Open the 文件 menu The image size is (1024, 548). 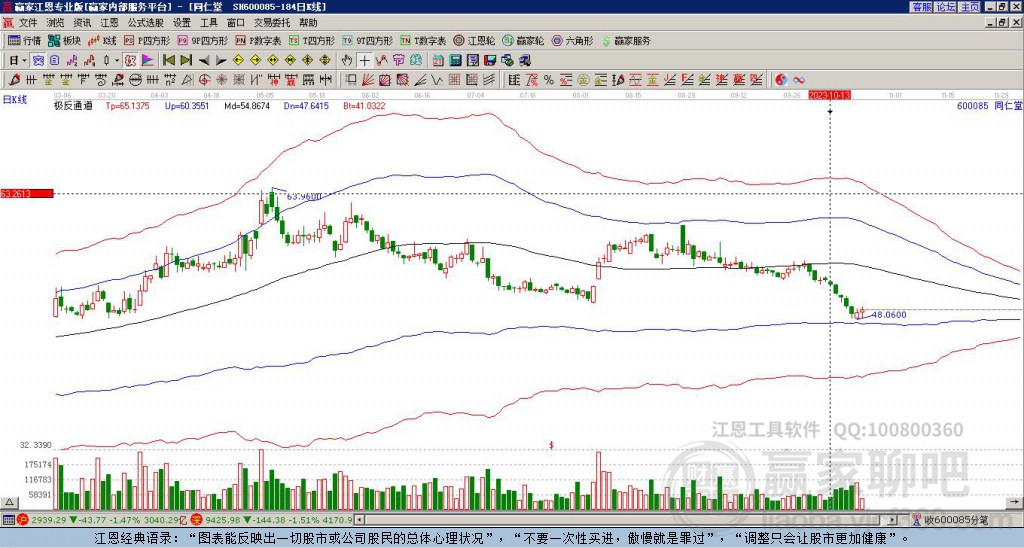pyautogui.click(x=28, y=23)
